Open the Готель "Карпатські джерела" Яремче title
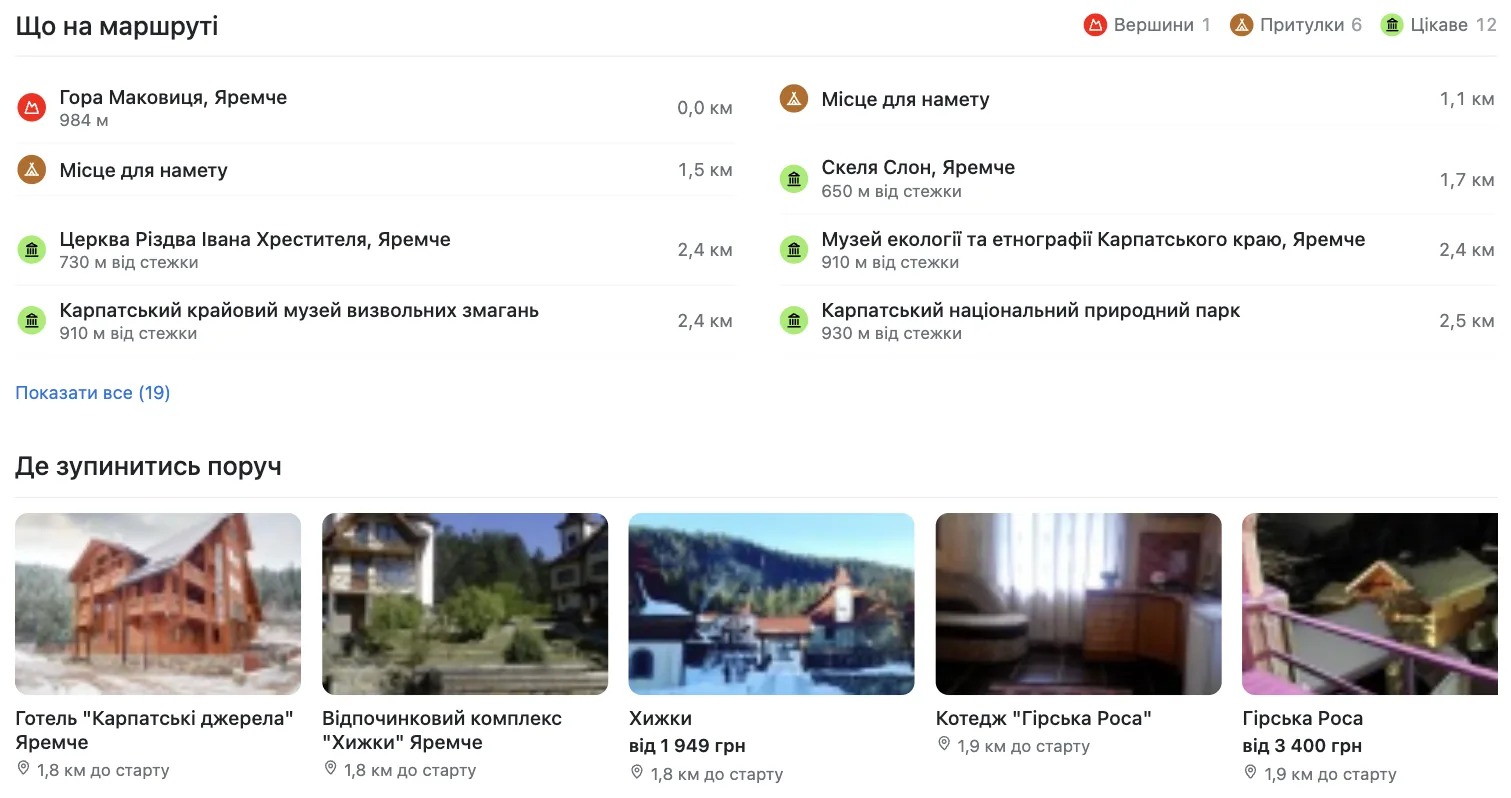The width and height of the screenshot is (1511, 798). (155, 731)
